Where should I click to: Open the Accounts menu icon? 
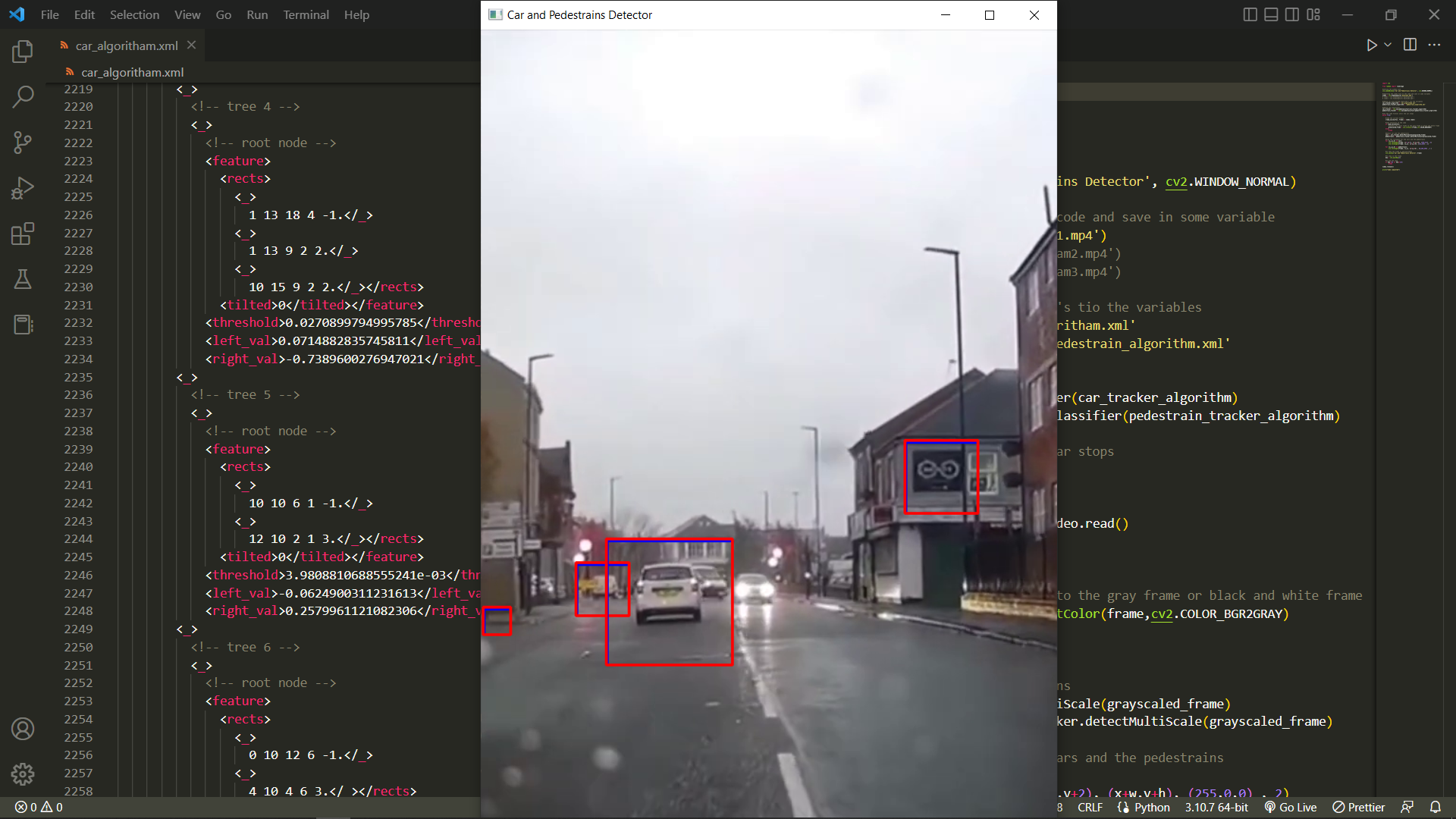point(23,729)
